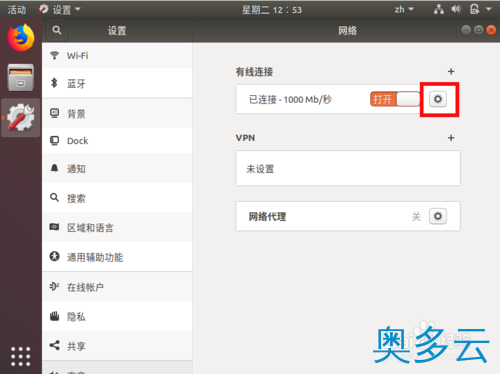
Task: Launch Firefox from the dock
Action: (x=21, y=38)
